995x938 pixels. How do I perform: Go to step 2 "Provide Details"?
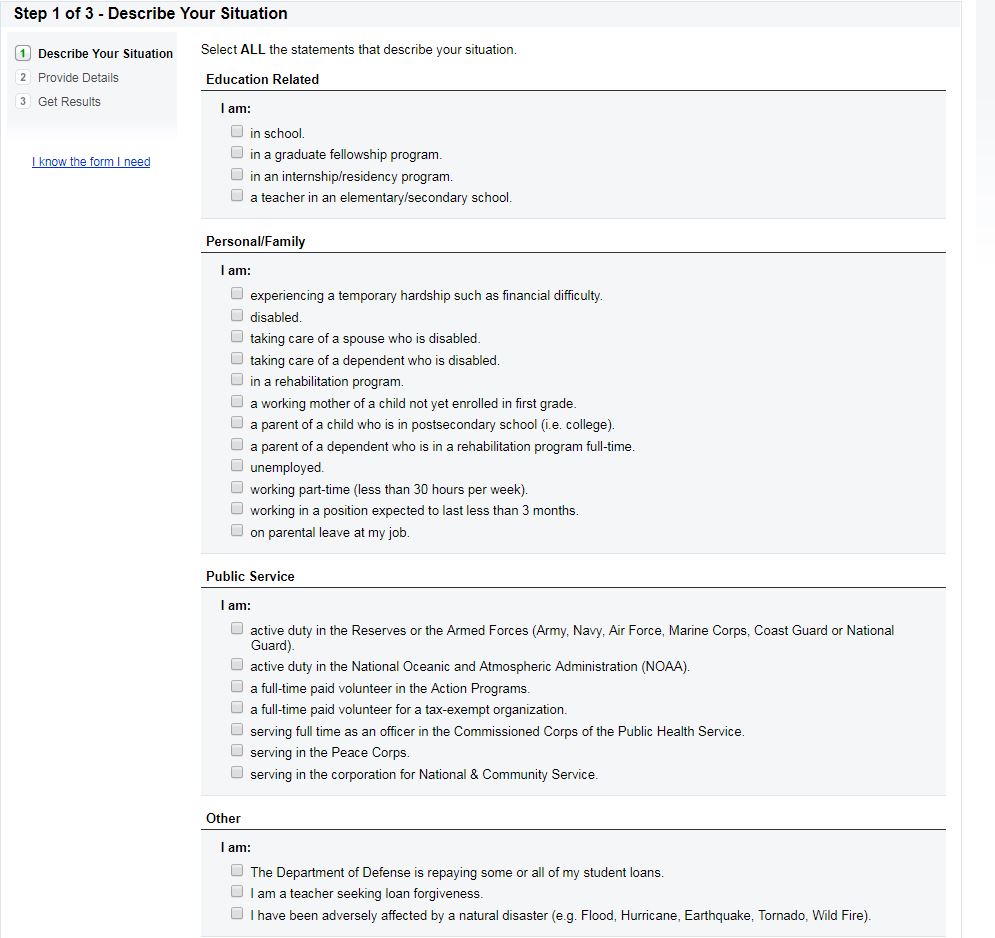point(78,78)
